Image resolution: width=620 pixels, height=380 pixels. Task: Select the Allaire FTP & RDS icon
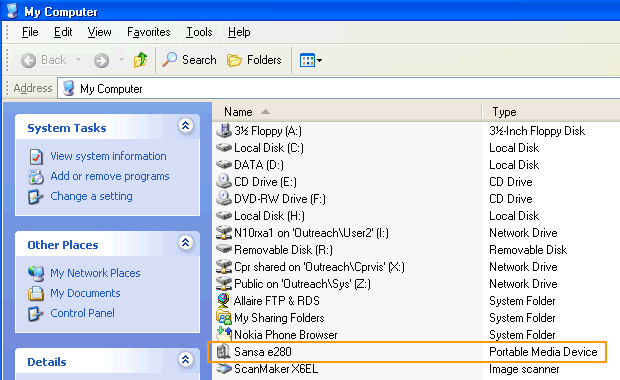(x=223, y=301)
